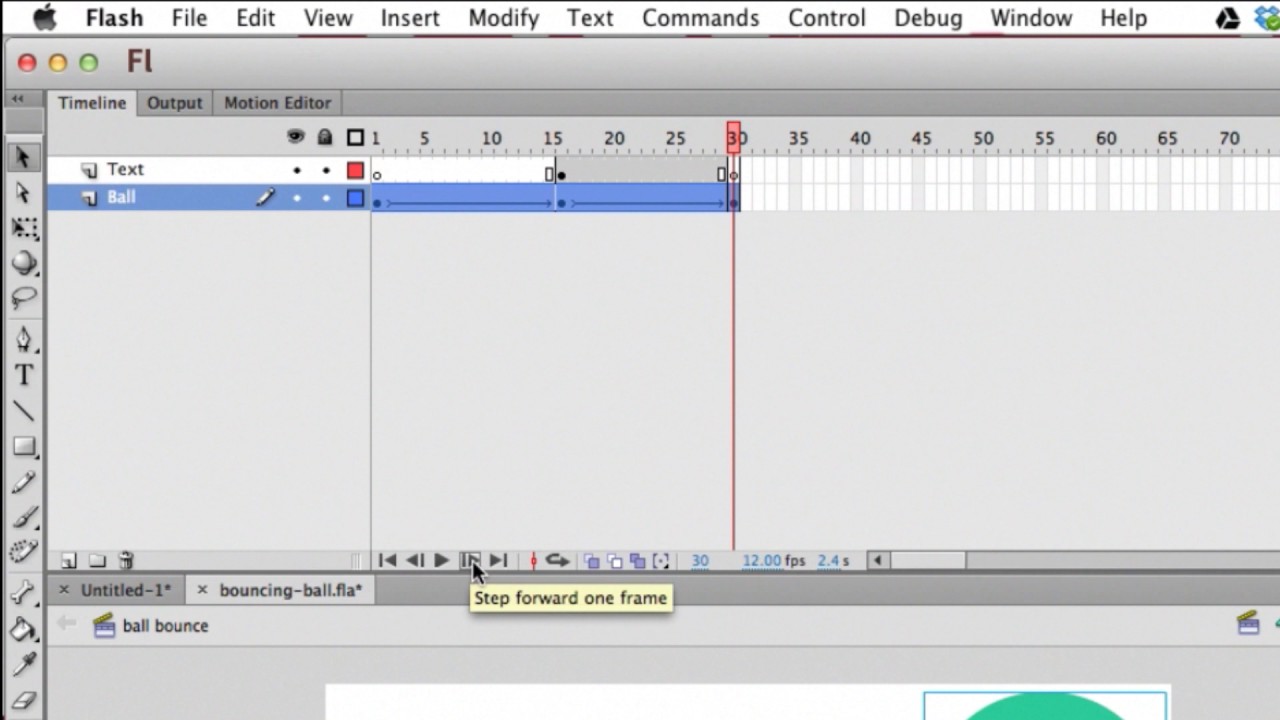The image size is (1280, 720).
Task: Select the Bone tool
Action: [x=24, y=592]
